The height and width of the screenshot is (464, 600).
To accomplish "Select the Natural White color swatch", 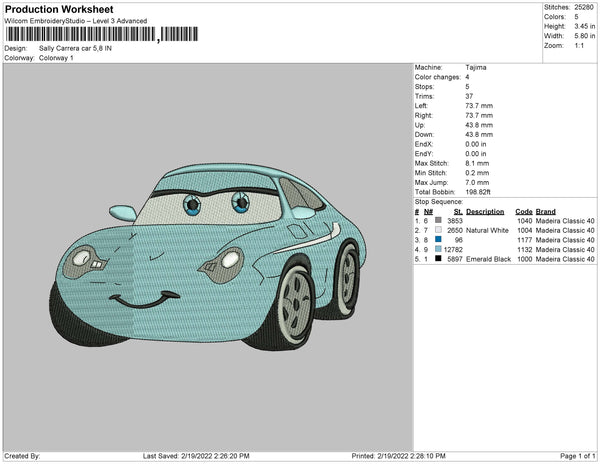I will coord(439,230).
